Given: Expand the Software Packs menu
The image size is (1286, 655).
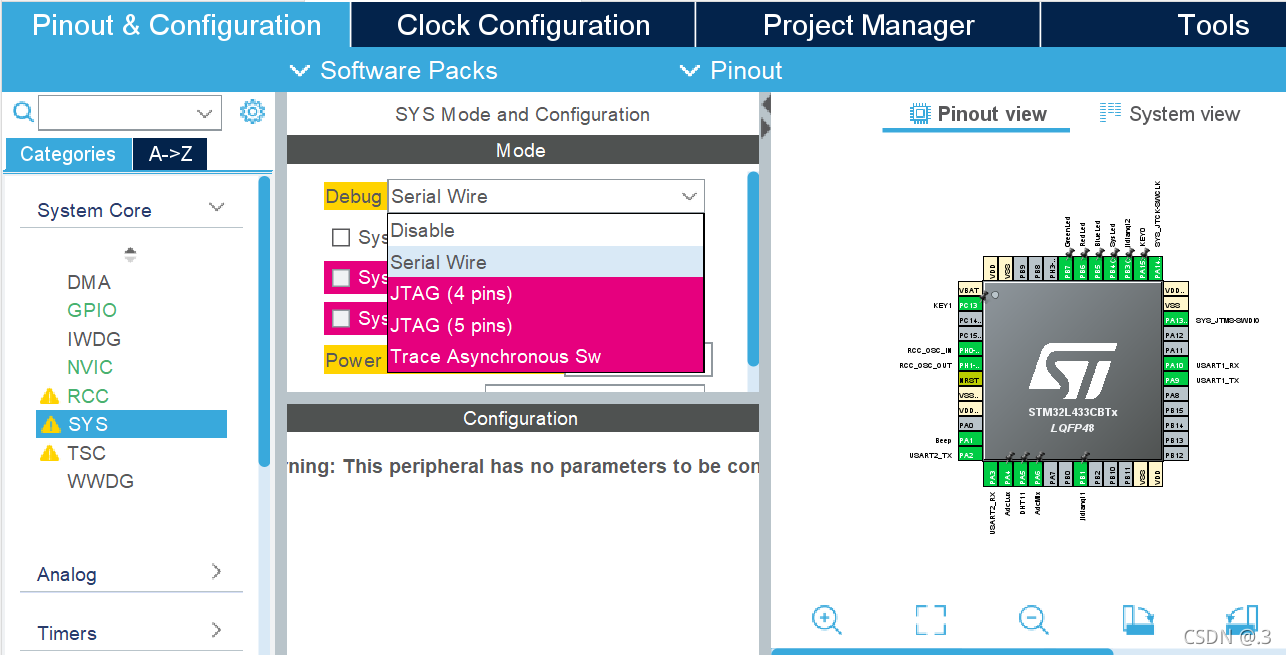Looking at the screenshot, I should tap(393, 71).
